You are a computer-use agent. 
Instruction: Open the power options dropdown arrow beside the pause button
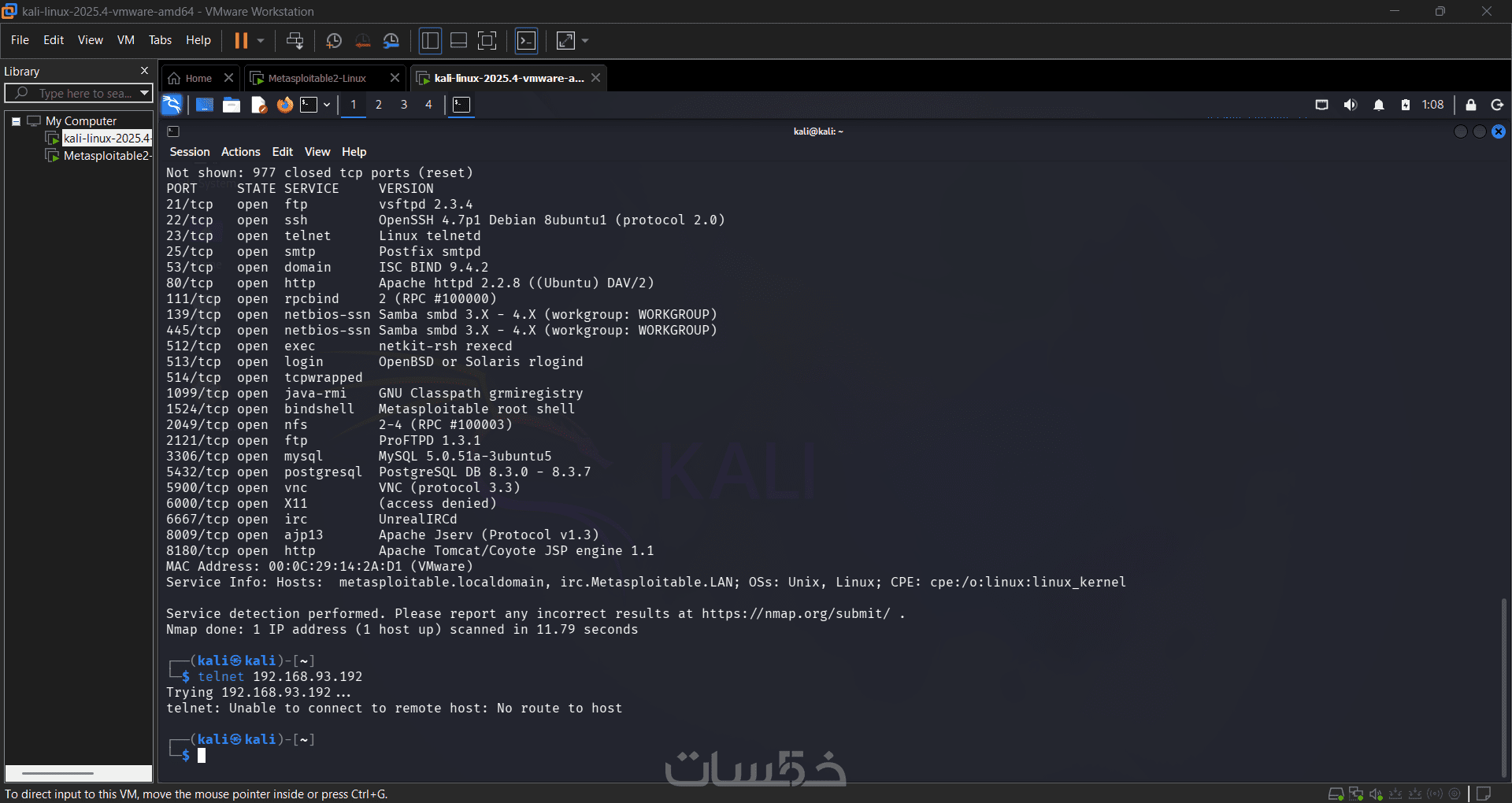pyautogui.click(x=261, y=40)
